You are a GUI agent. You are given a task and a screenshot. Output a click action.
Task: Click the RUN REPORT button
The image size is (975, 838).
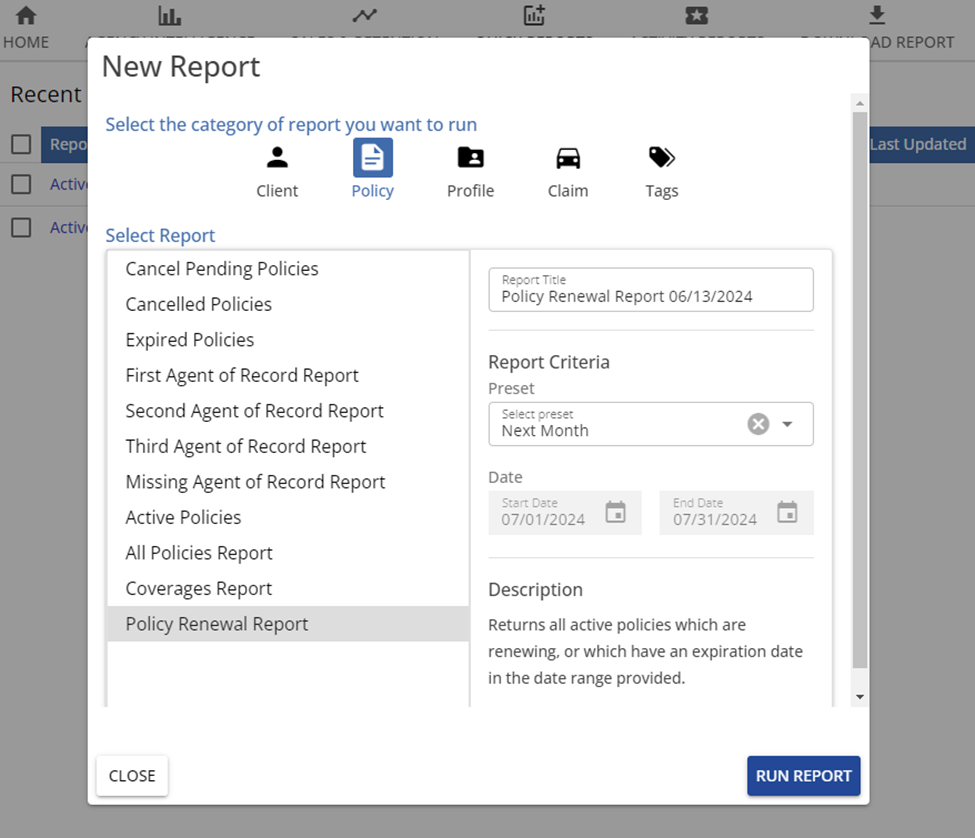point(803,775)
